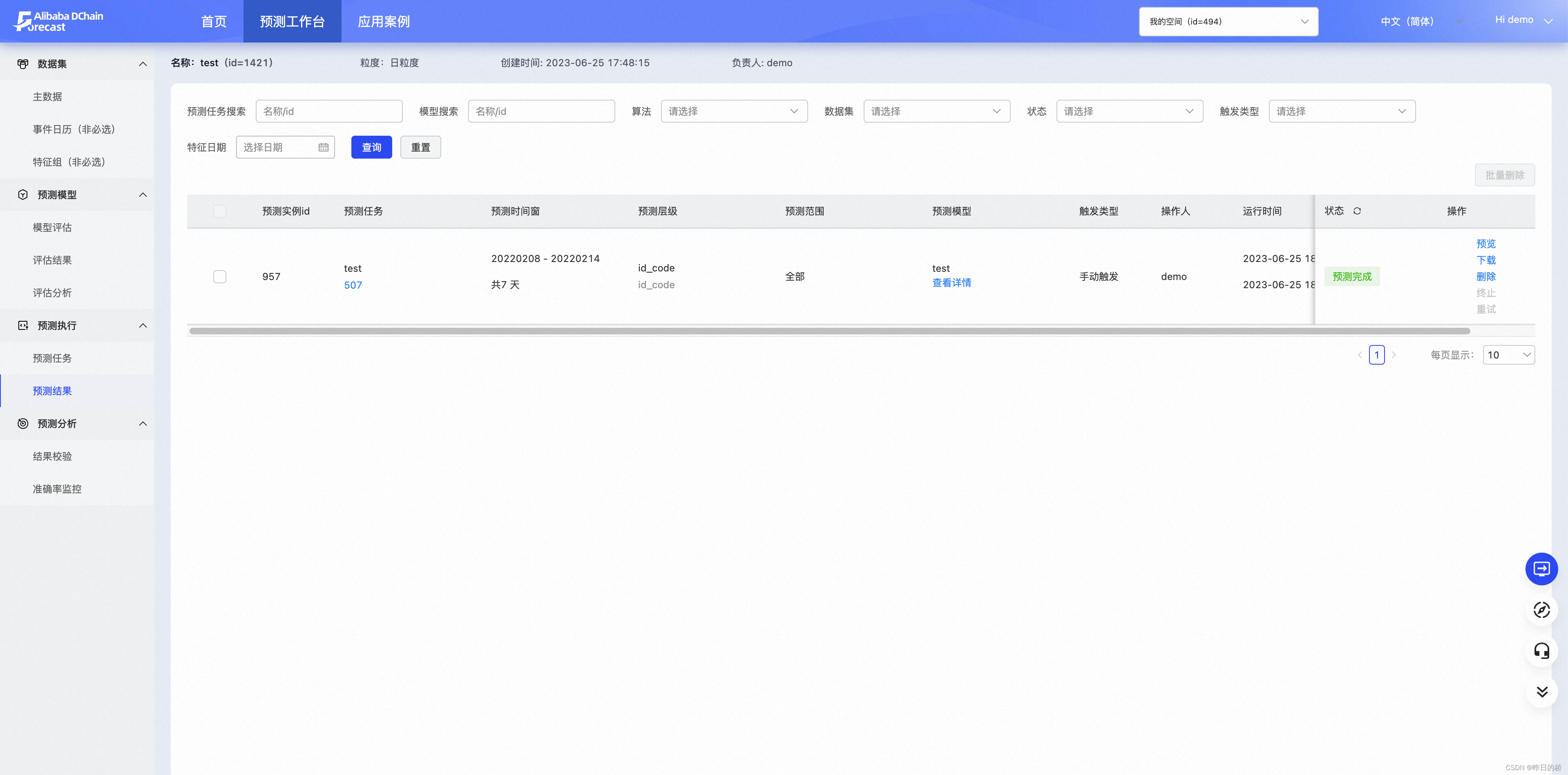Click 查看详情 model link
Image resolution: width=1568 pixels, height=775 pixels.
(x=952, y=283)
